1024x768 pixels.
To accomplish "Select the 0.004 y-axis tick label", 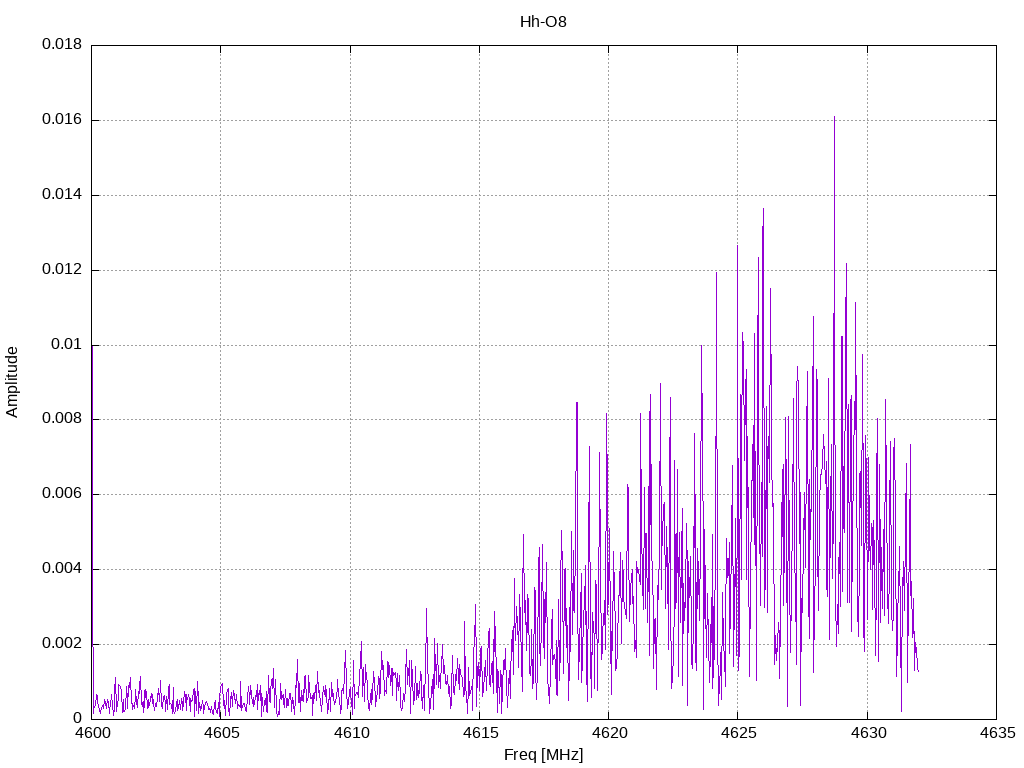I will click(x=62, y=569).
